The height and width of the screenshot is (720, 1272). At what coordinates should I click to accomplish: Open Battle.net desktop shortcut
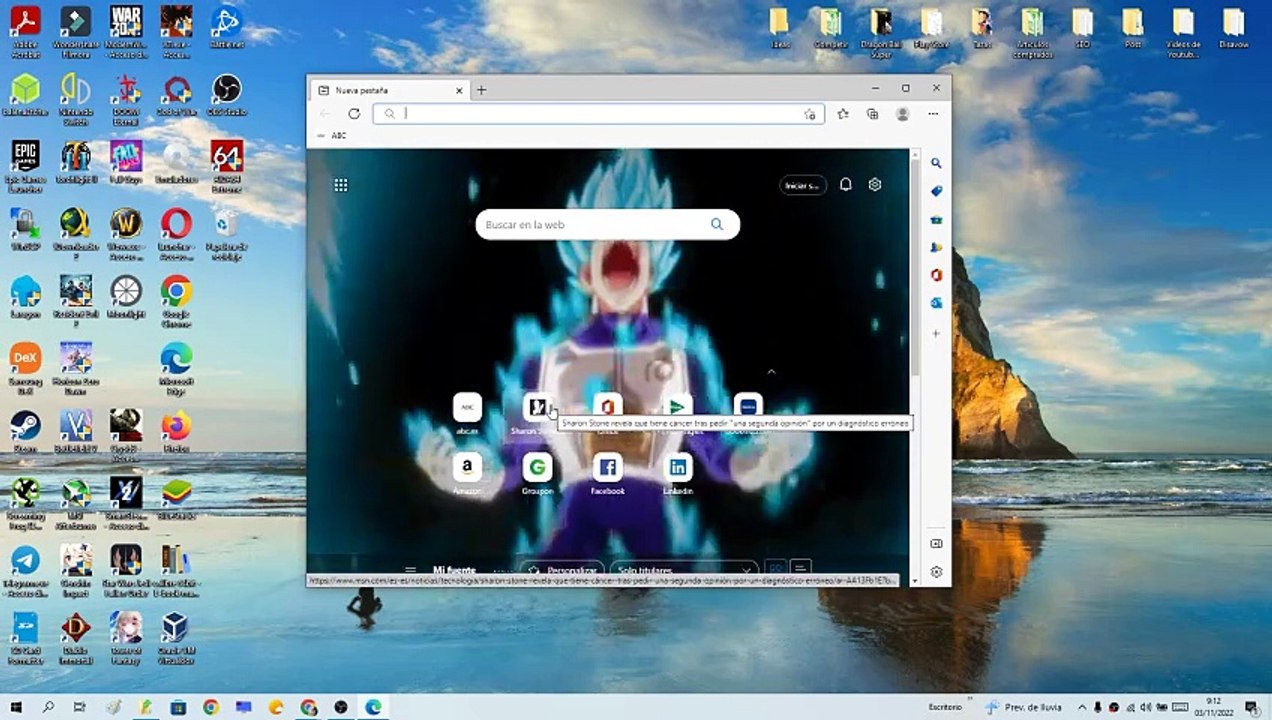(226, 28)
